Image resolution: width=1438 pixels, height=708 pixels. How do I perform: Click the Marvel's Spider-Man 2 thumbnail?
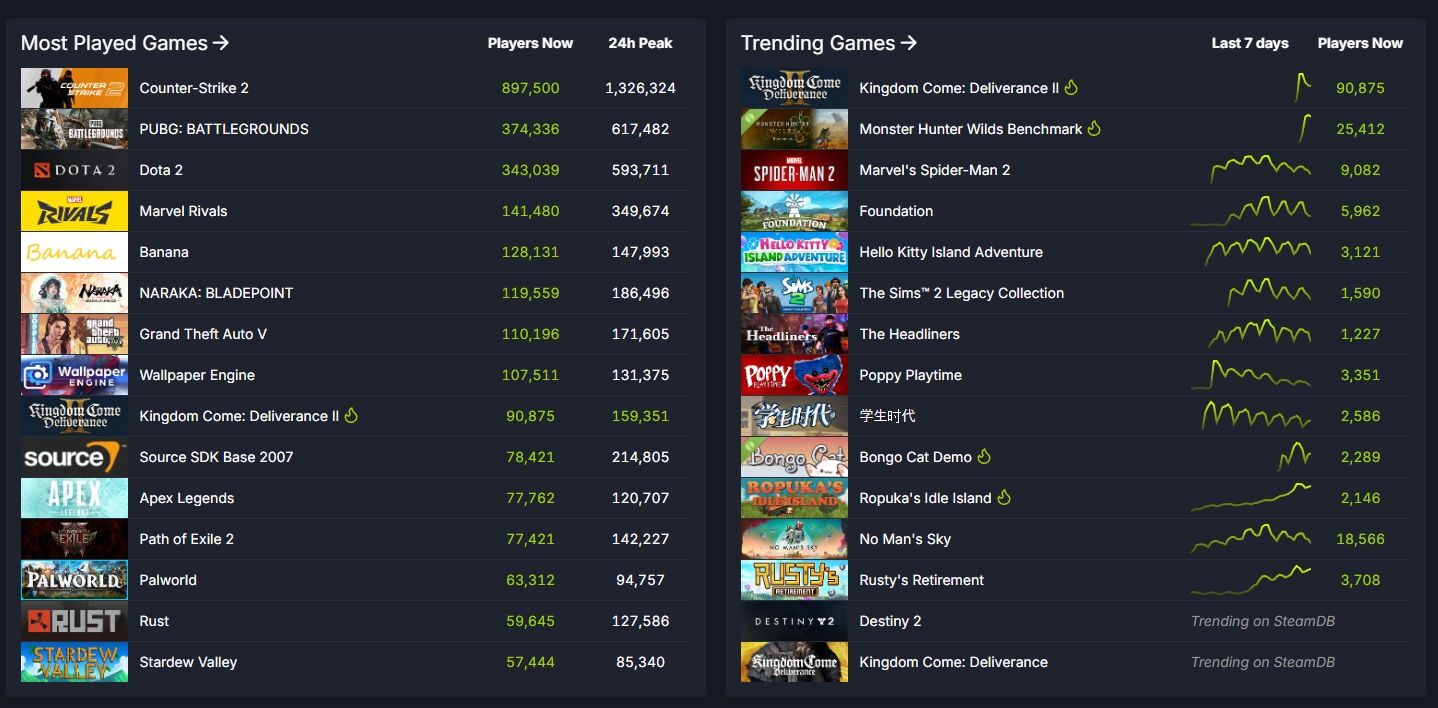[794, 170]
